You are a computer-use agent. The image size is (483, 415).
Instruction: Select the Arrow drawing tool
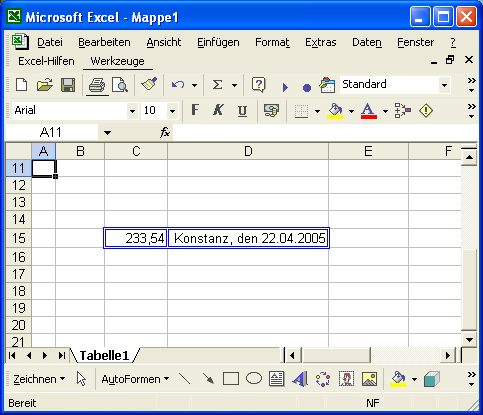pos(208,379)
